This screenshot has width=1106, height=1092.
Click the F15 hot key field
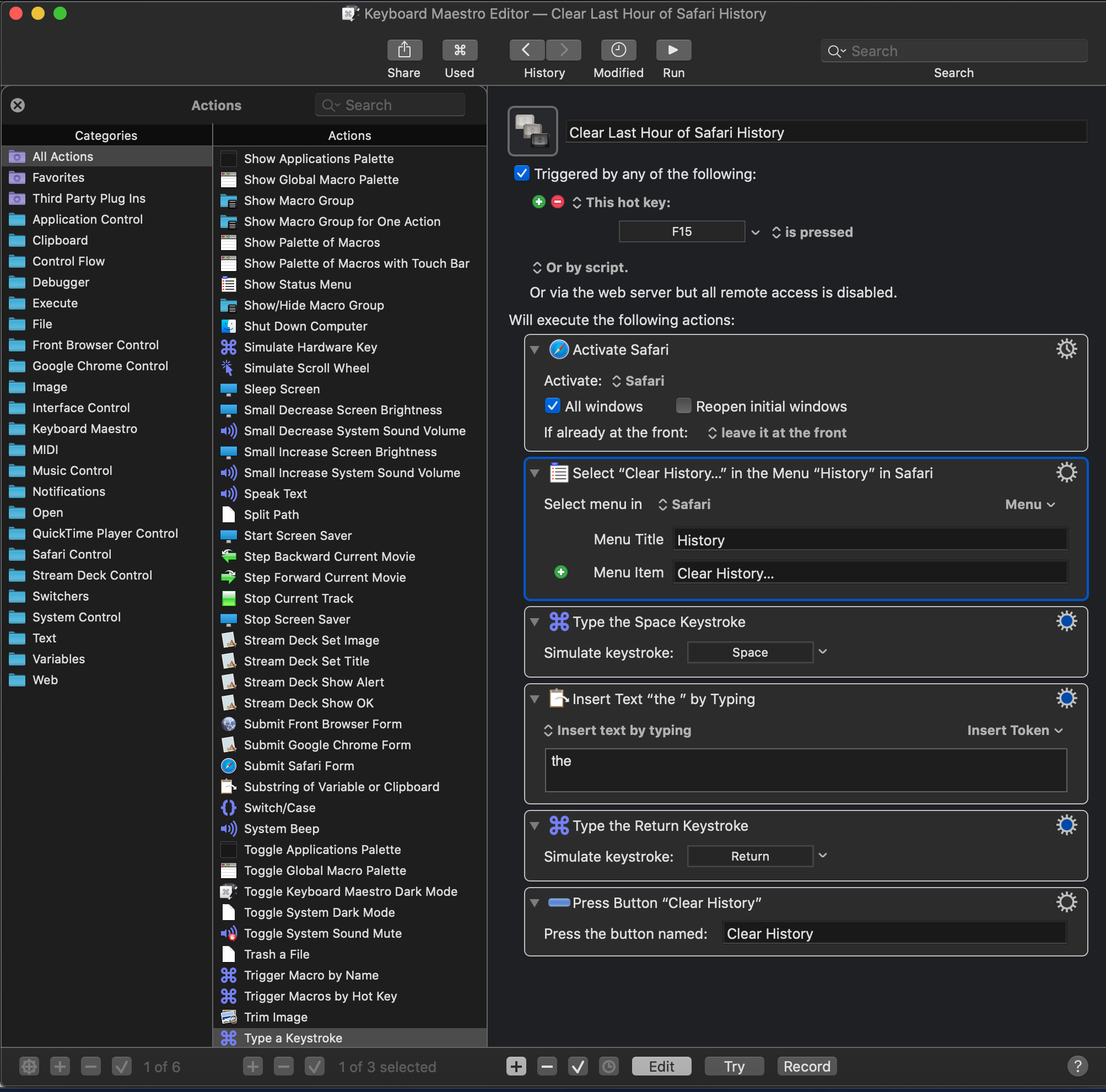pos(681,232)
